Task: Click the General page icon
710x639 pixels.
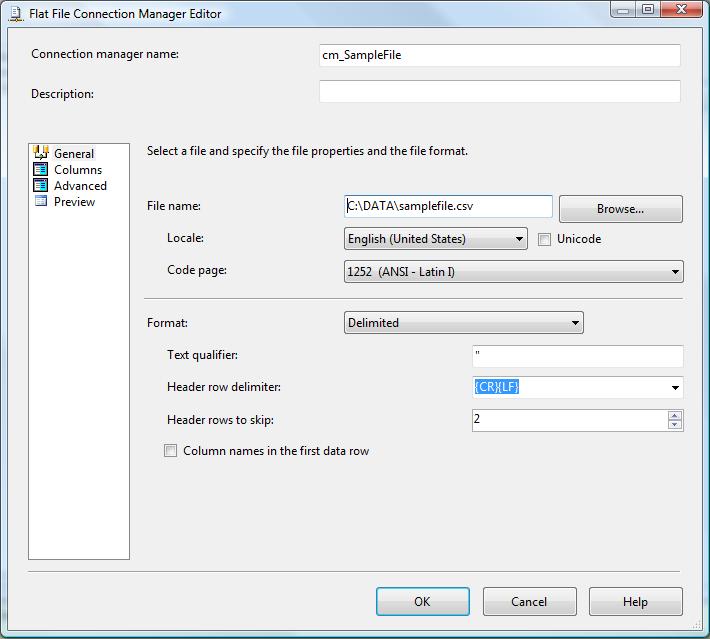Action: tap(41, 153)
